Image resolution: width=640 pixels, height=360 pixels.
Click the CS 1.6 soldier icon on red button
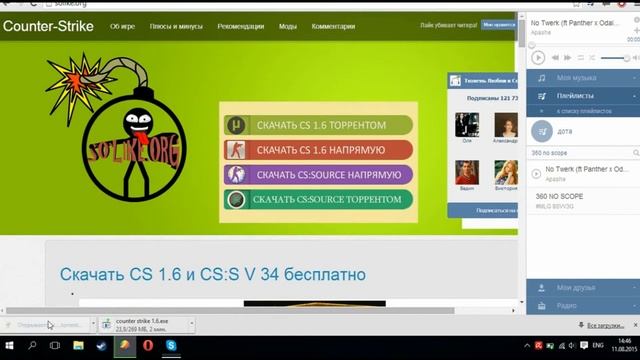coord(236,150)
